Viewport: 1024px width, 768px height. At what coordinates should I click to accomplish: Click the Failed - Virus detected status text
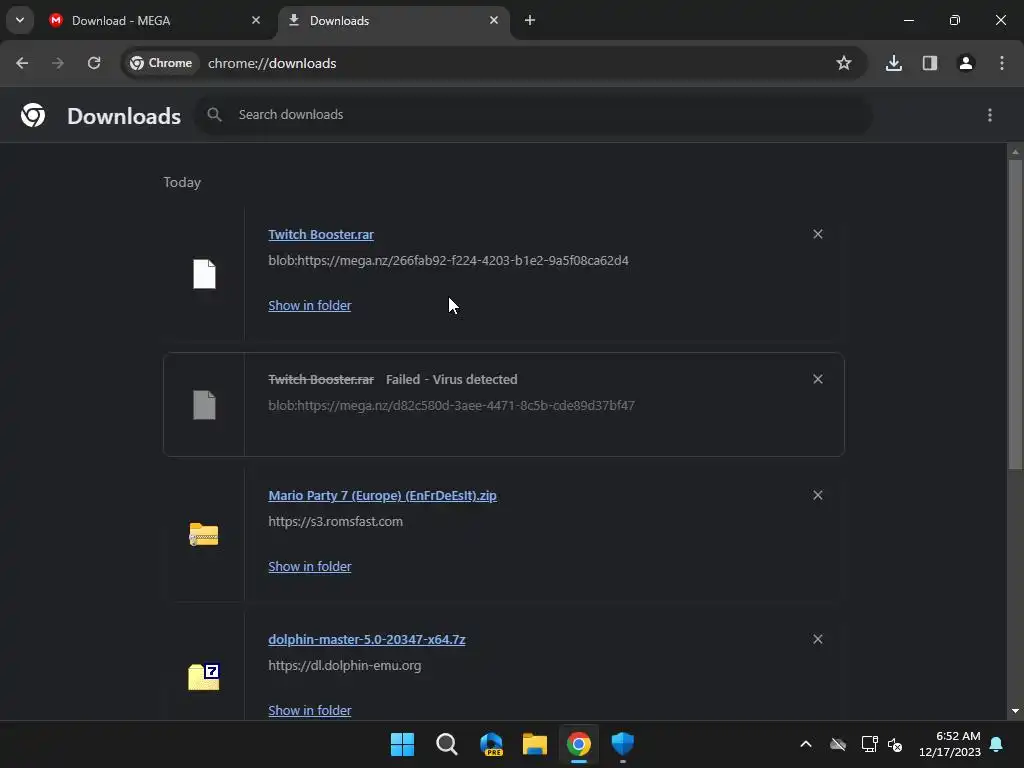point(451,379)
